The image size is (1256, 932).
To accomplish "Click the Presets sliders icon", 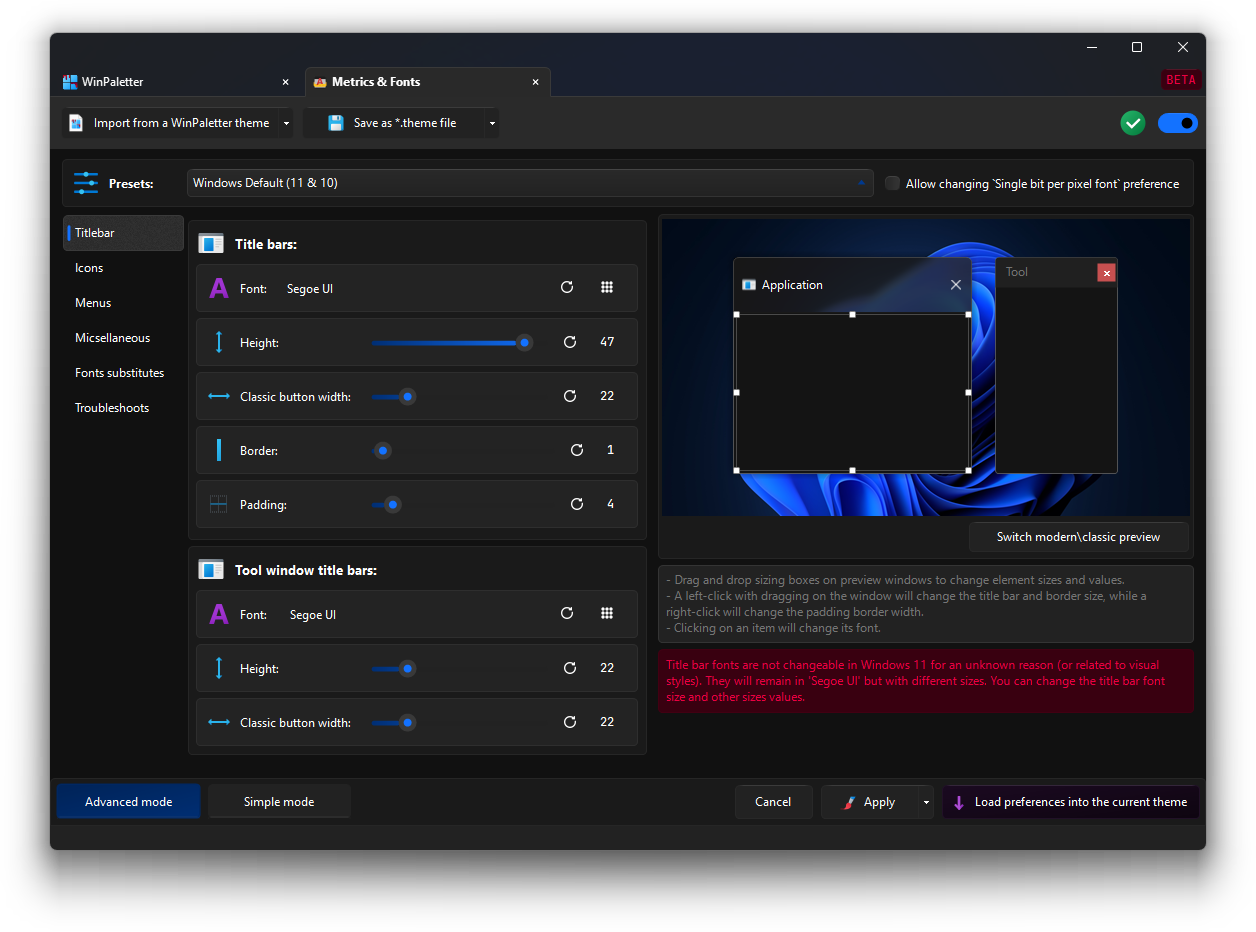I will (86, 183).
